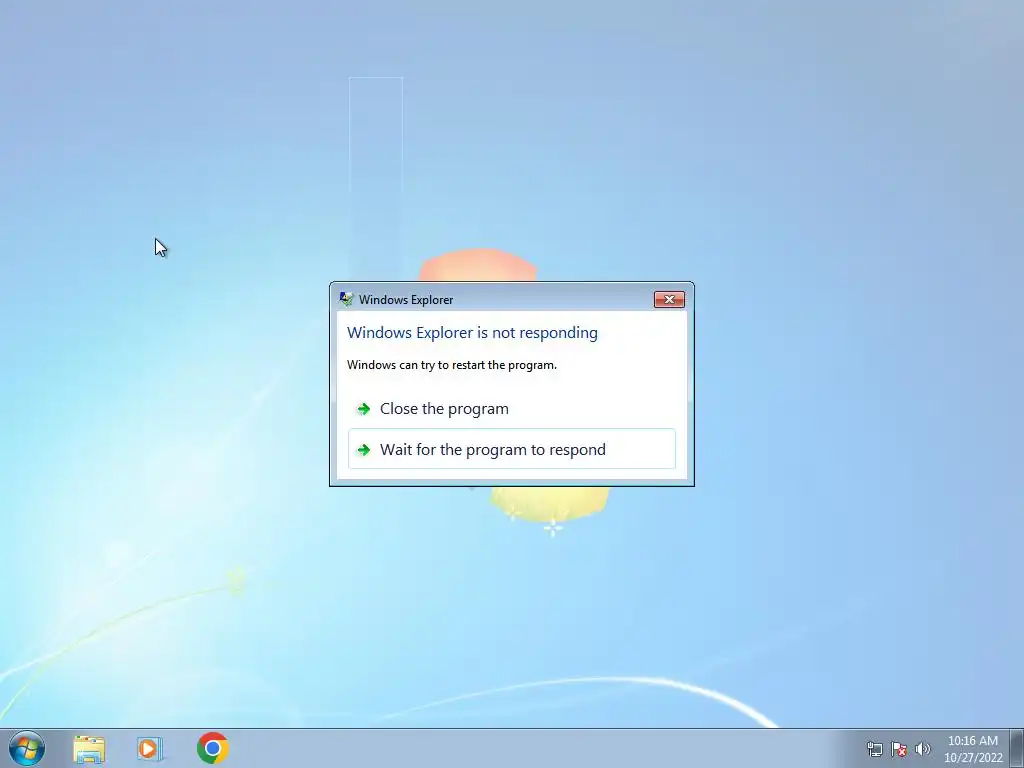Close the Windows Explorer dialog
This screenshot has height=768, width=1024.
tap(669, 300)
